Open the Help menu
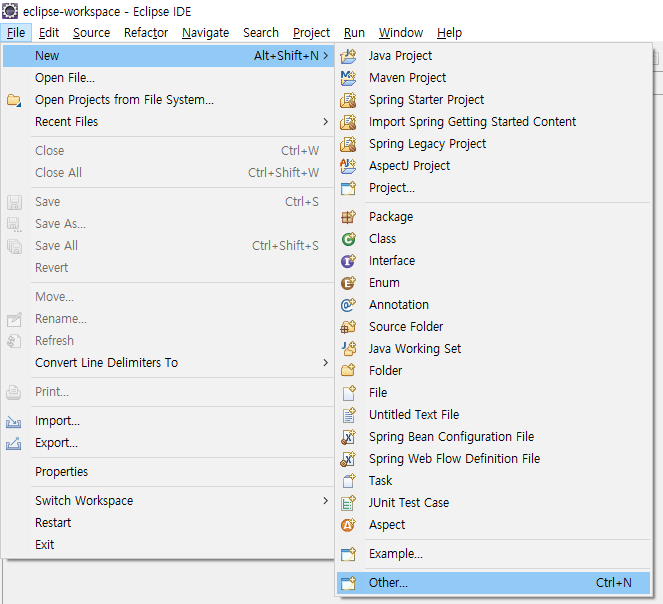The image size is (663, 604). pyautogui.click(x=449, y=33)
